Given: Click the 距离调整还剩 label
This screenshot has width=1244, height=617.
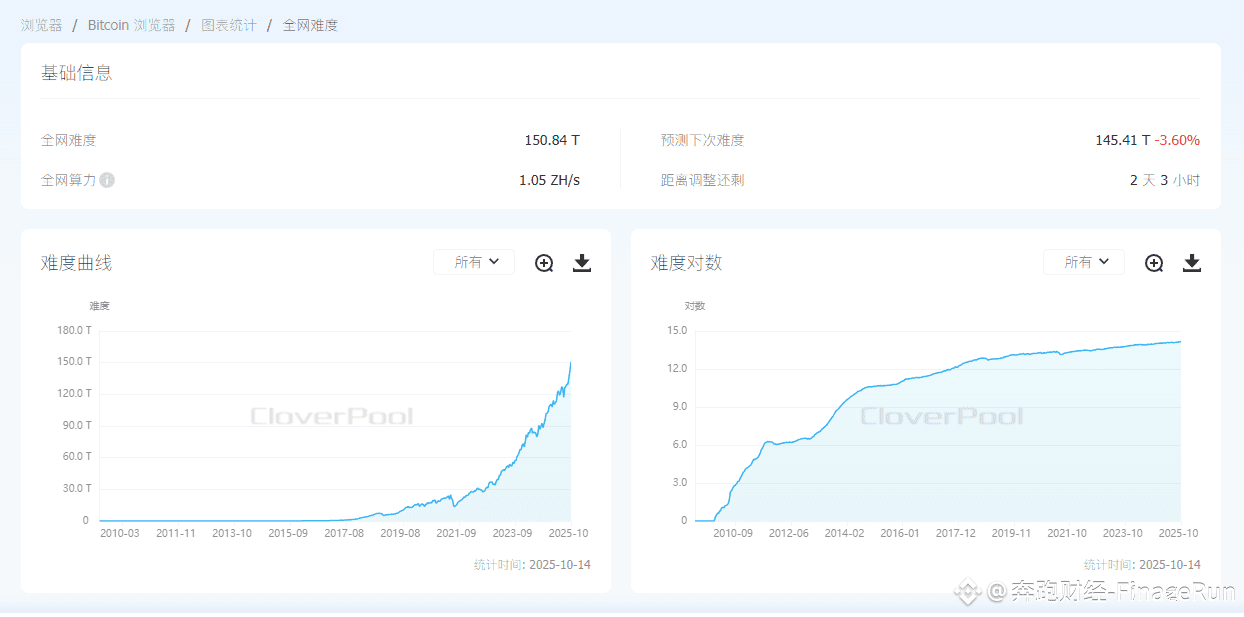Looking at the screenshot, I should click(702, 180).
